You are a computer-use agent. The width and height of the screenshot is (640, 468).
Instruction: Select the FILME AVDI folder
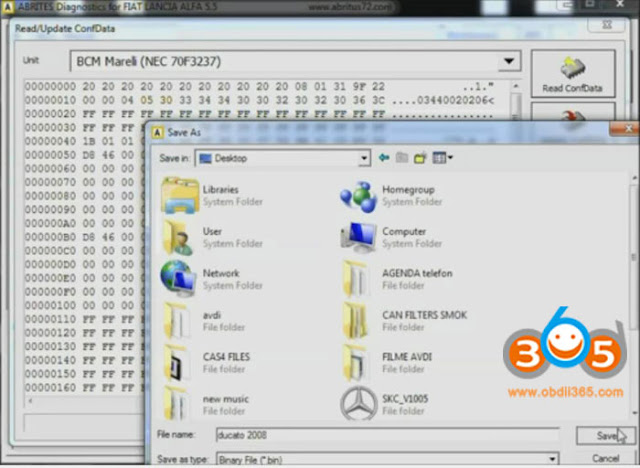tap(387, 363)
